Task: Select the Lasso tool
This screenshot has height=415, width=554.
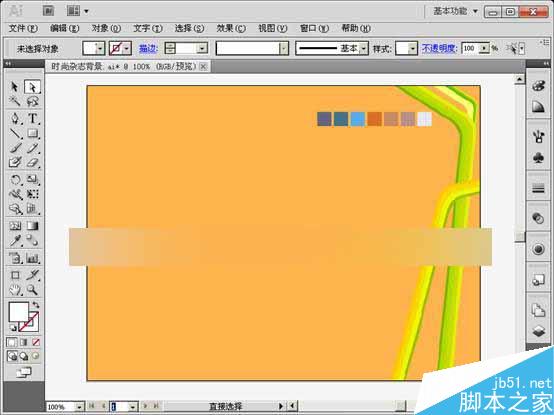Action: point(32,102)
